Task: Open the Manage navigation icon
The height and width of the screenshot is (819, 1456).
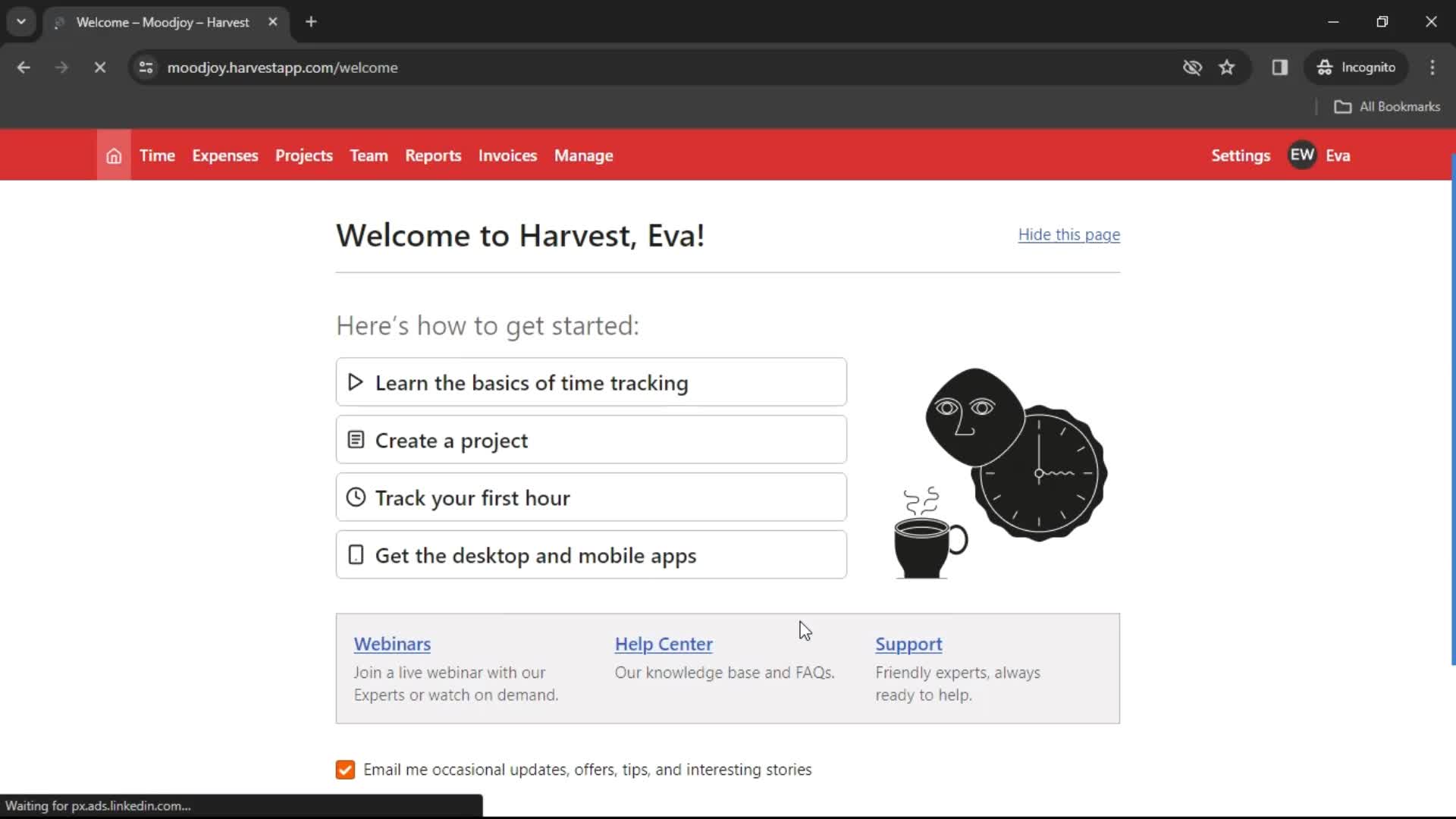Action: [x=584, y=155]
